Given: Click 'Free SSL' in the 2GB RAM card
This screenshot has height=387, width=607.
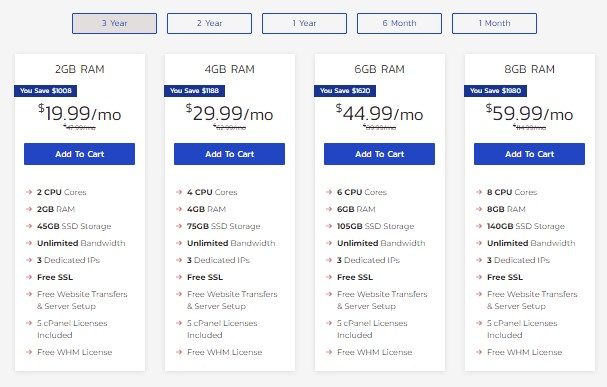Looking at the screenshot, I should pos(55,277).
